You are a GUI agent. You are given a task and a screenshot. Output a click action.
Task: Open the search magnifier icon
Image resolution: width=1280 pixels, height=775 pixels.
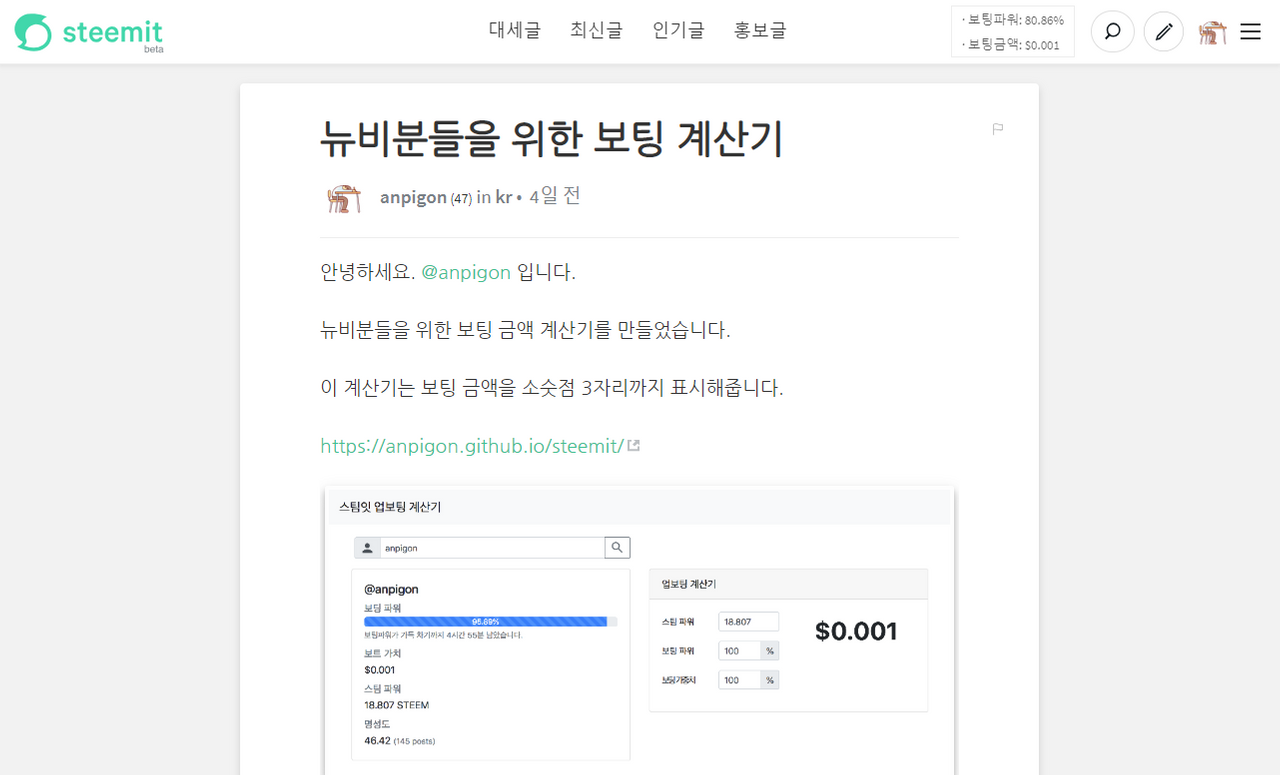[x=1112, y=32]
